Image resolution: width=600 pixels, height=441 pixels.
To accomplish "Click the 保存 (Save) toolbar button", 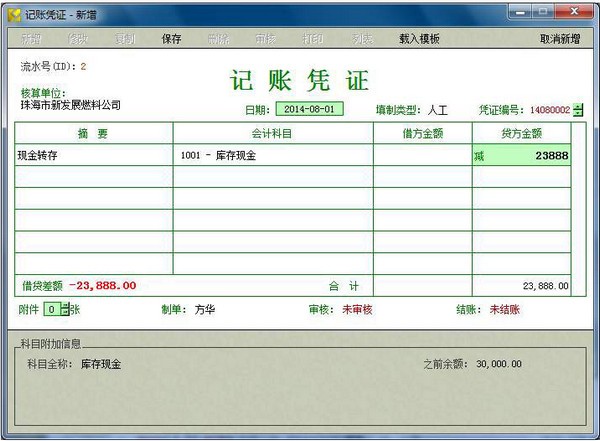I will 171,39.
